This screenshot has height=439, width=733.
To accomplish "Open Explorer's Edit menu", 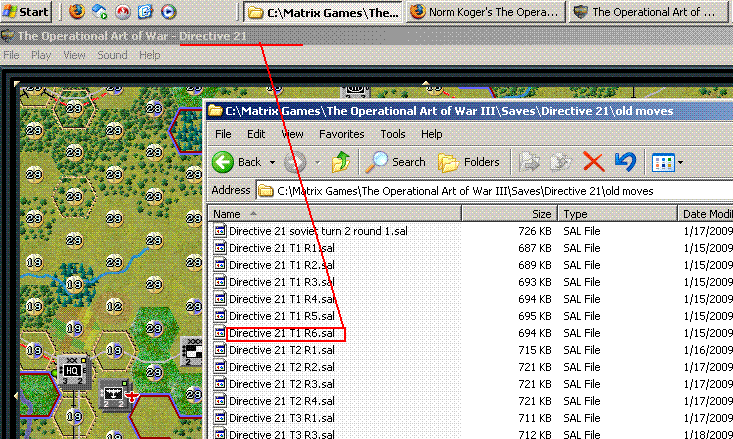I will coord(256,134).
